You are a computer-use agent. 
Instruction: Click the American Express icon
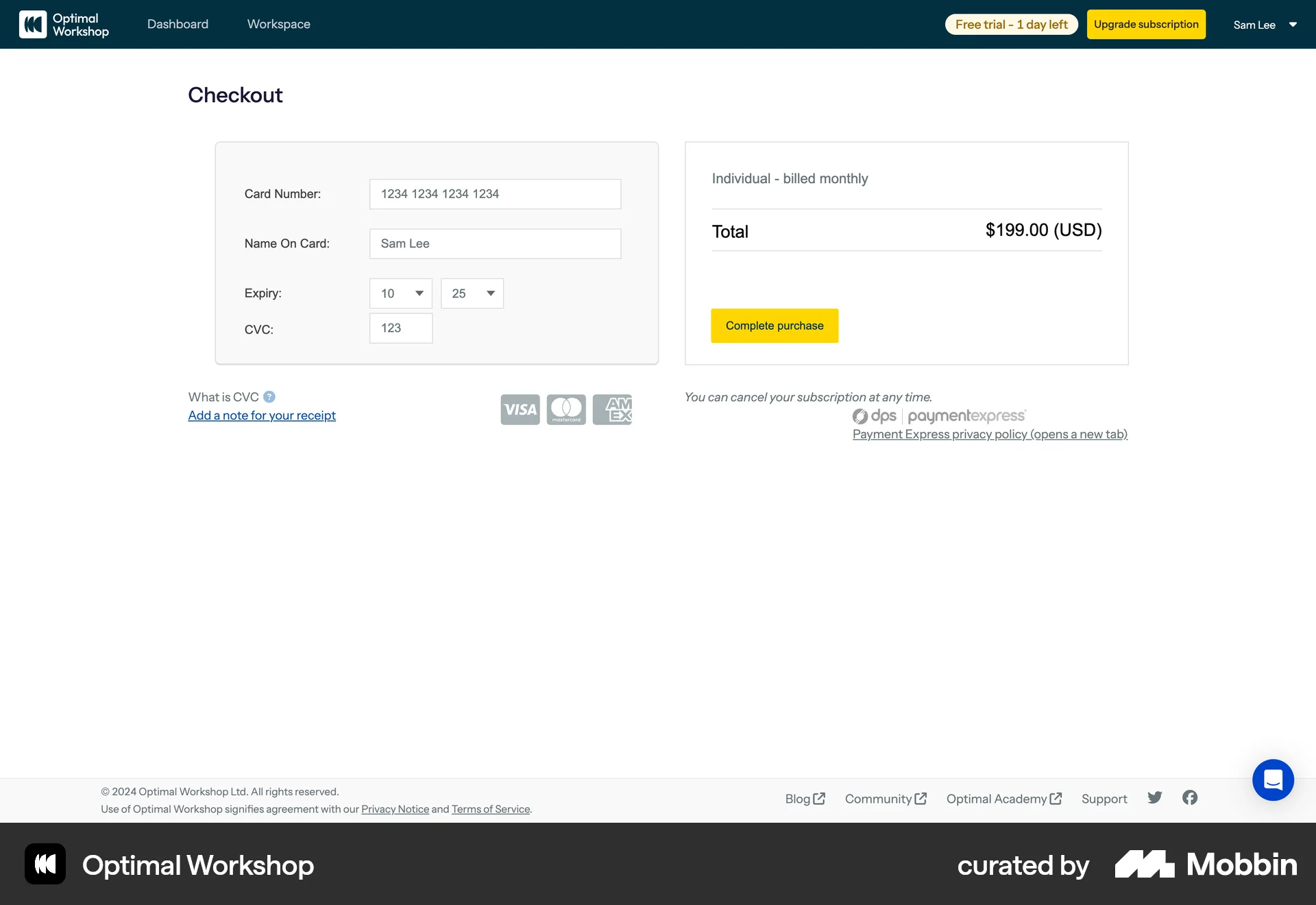[x=612, y=409]
